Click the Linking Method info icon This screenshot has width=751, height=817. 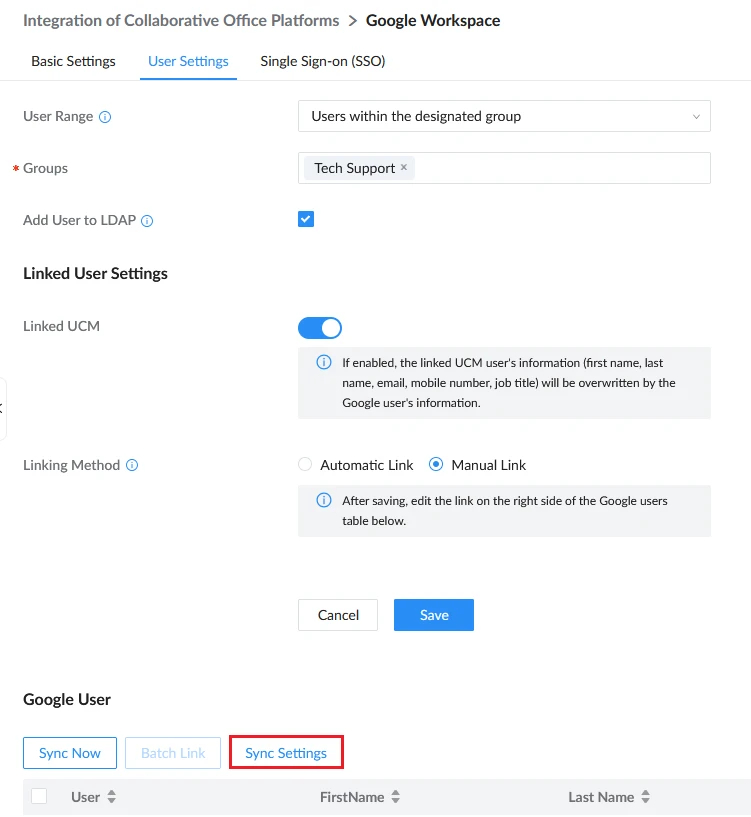pyautogui.click(x=132, y=465)
